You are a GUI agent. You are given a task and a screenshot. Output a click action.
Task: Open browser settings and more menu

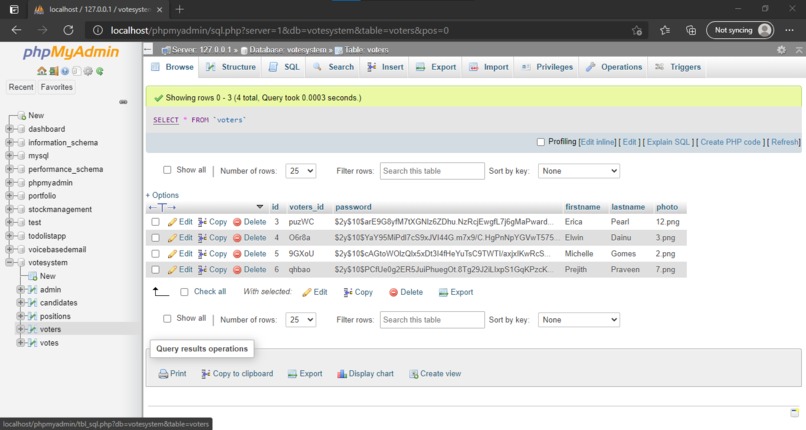(x=790, y=30)
